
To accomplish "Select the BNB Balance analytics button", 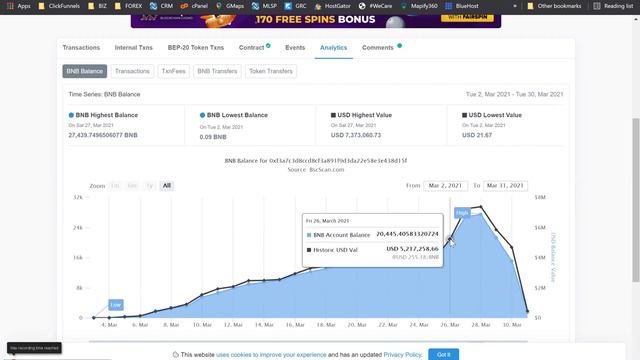I will click(84, 71).
